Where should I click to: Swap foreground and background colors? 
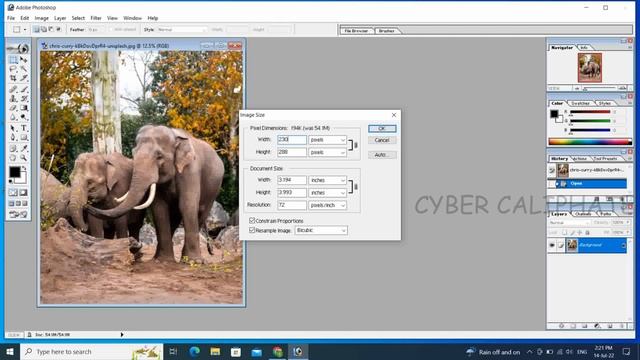(x=24, y=168)
